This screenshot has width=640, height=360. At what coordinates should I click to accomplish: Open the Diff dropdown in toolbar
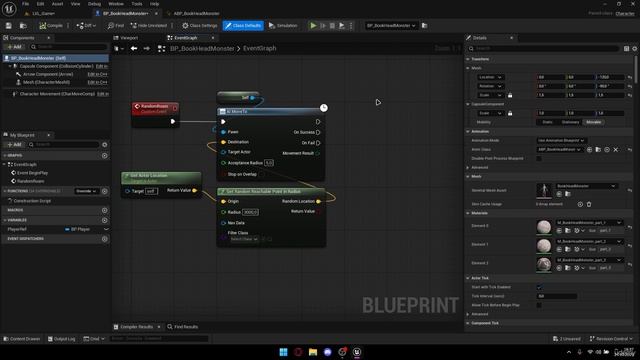pyautogui.click(x=86, y=26)
